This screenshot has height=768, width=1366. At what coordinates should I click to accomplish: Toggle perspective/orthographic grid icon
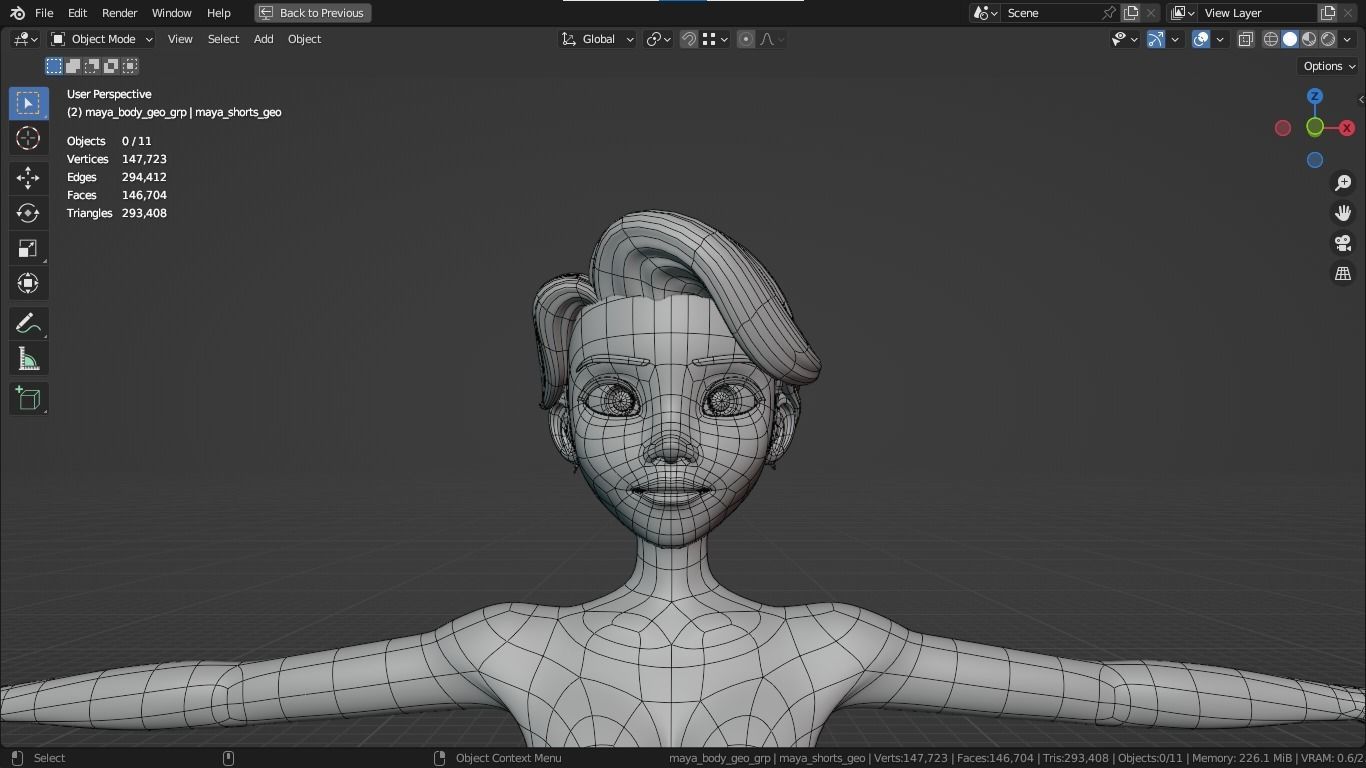1343,273
